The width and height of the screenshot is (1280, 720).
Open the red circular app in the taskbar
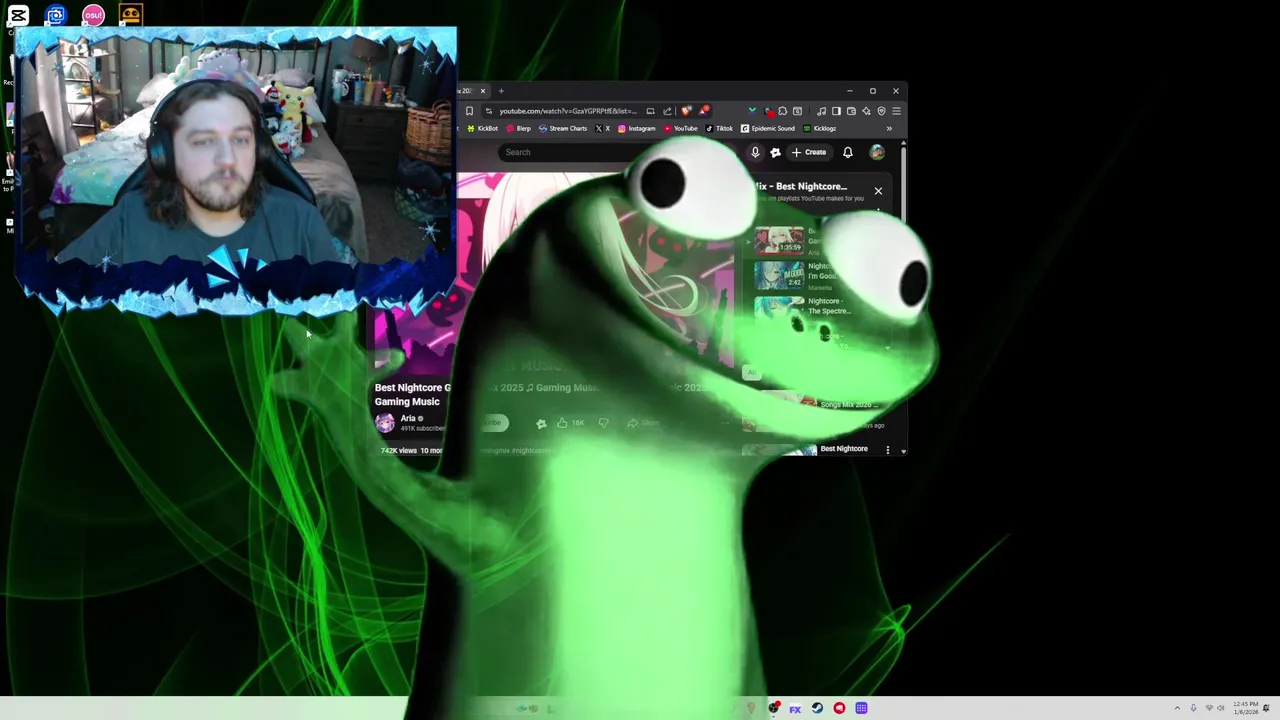[839, 708]
